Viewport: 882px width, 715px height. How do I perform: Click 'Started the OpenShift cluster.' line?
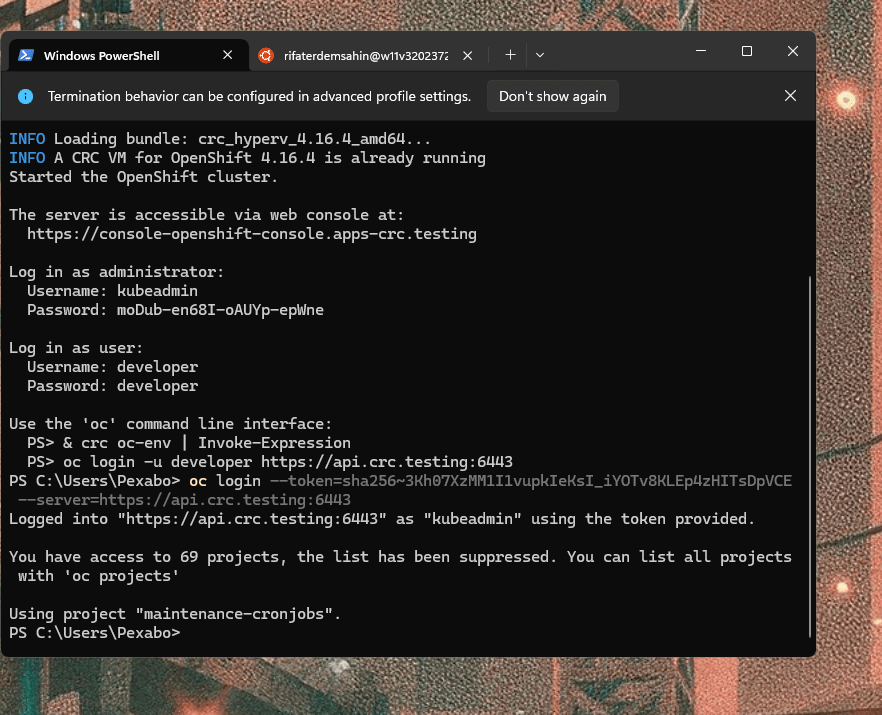click(143, 177)
